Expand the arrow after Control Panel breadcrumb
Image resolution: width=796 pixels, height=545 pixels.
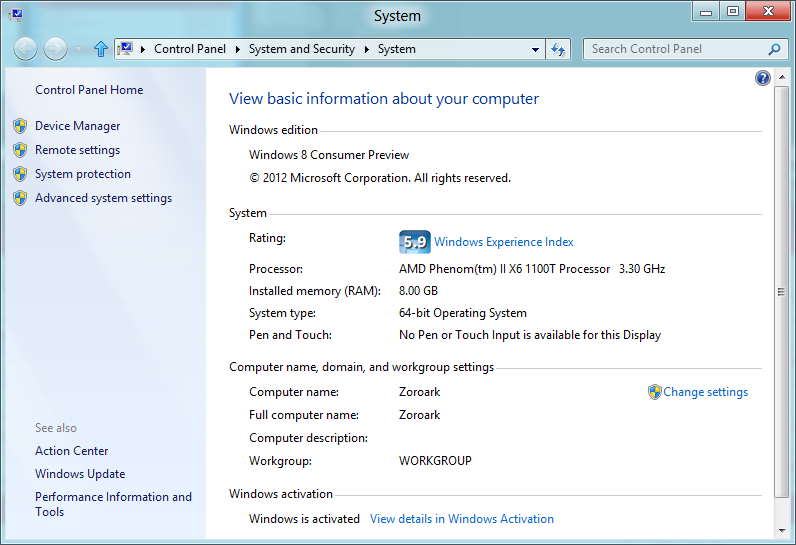click(239, 49)
